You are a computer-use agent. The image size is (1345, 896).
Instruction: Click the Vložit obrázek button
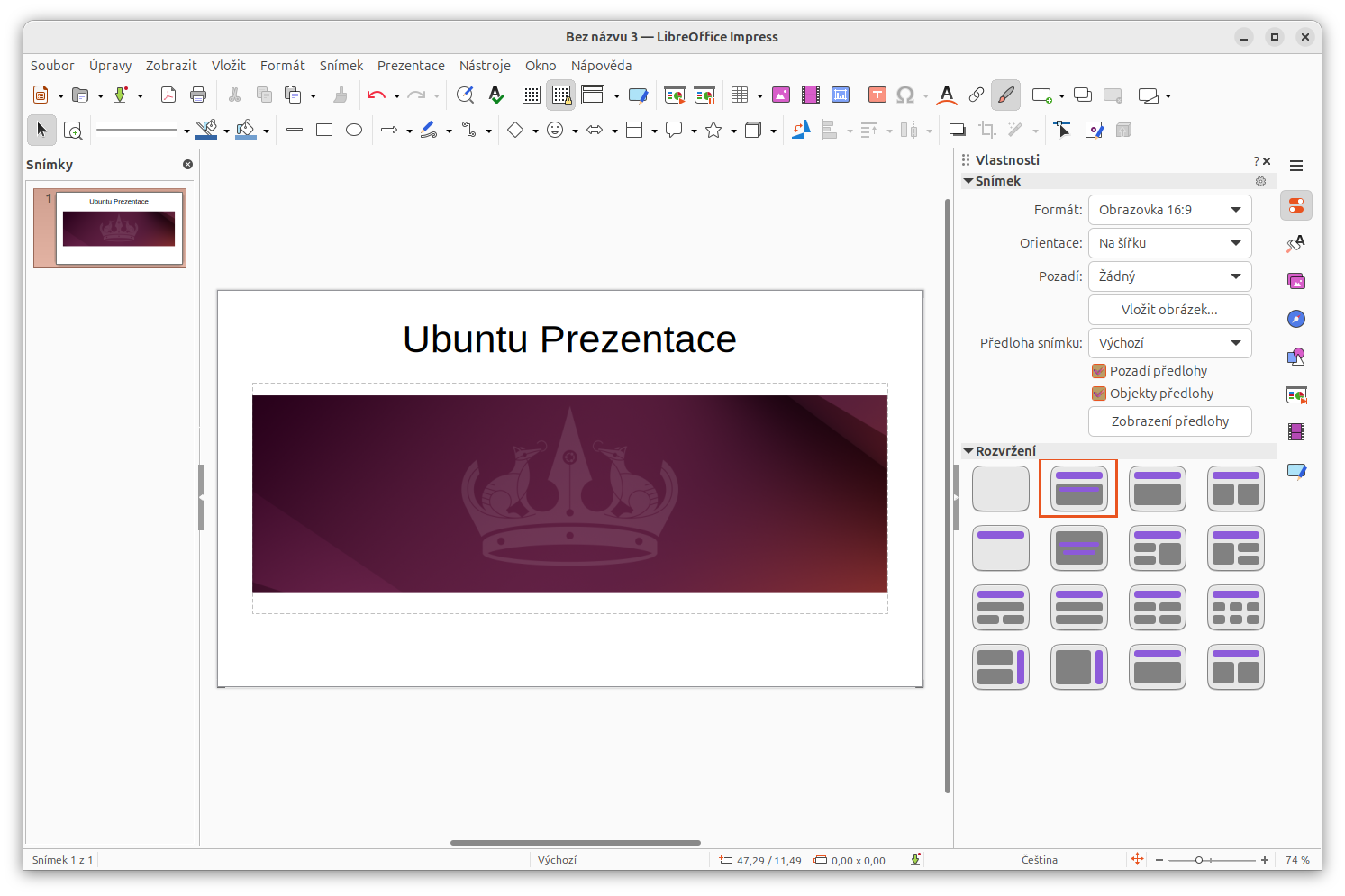point(1169,309)
